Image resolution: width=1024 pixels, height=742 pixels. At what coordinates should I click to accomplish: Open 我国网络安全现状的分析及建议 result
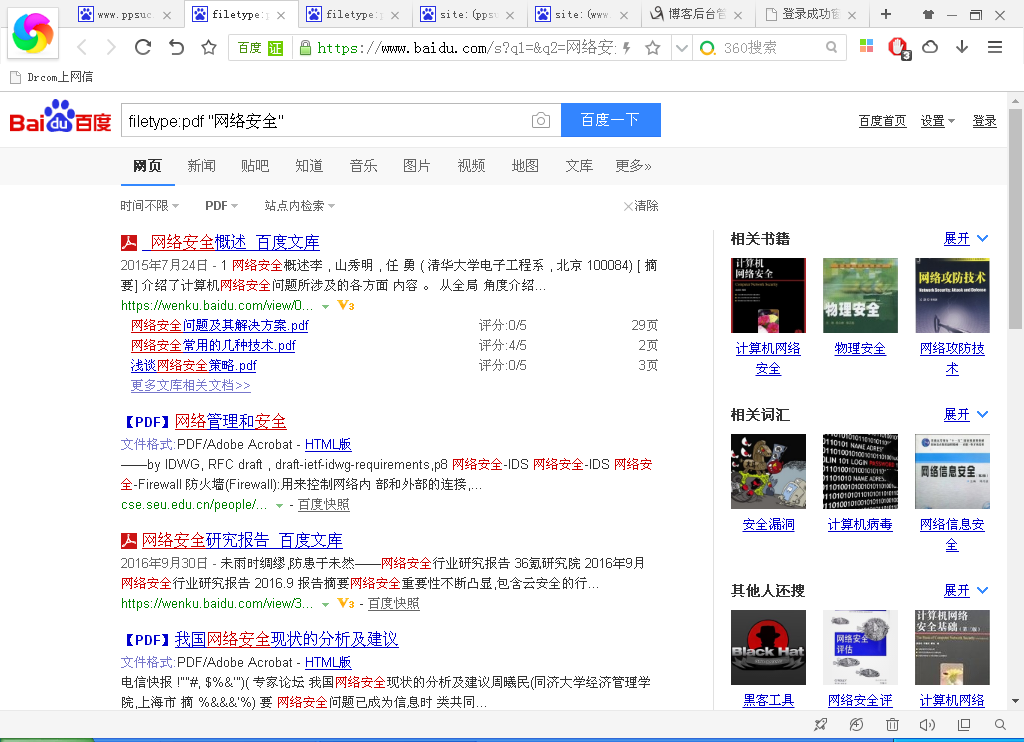point(287,639)
